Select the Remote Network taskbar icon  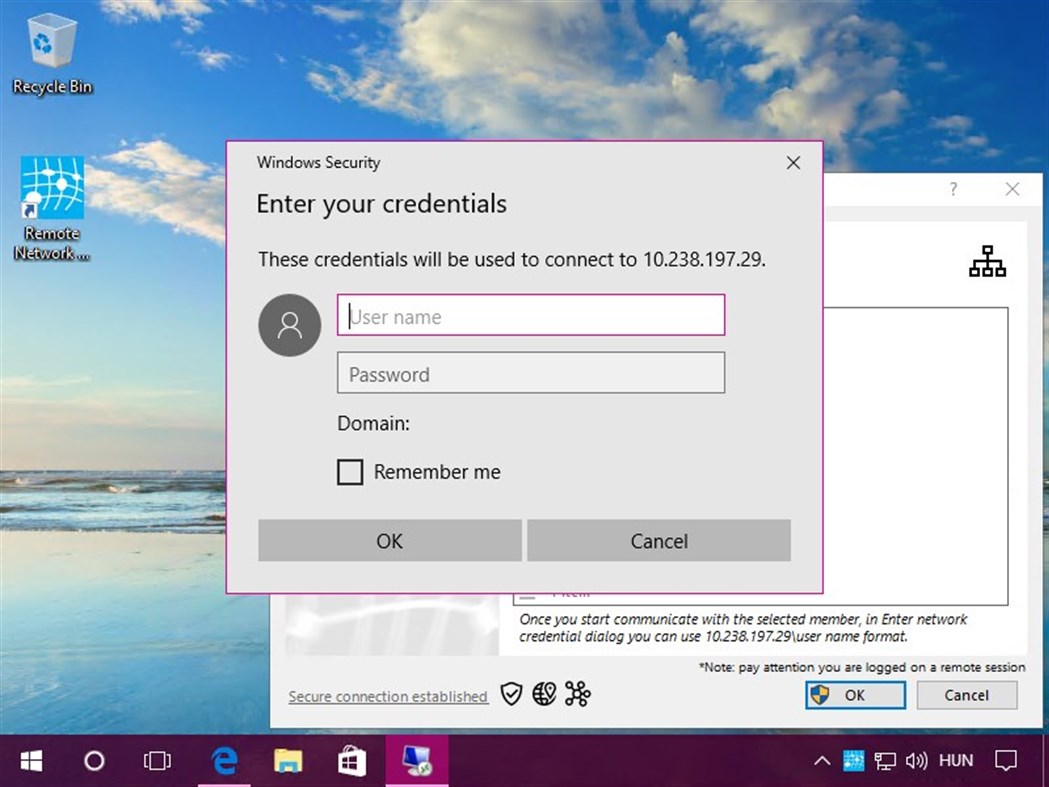(417, 760)
